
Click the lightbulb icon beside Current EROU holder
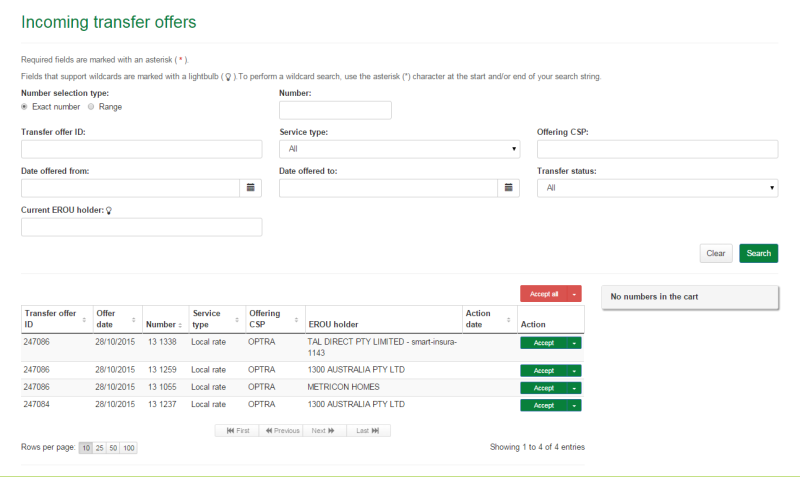(109, 210)
